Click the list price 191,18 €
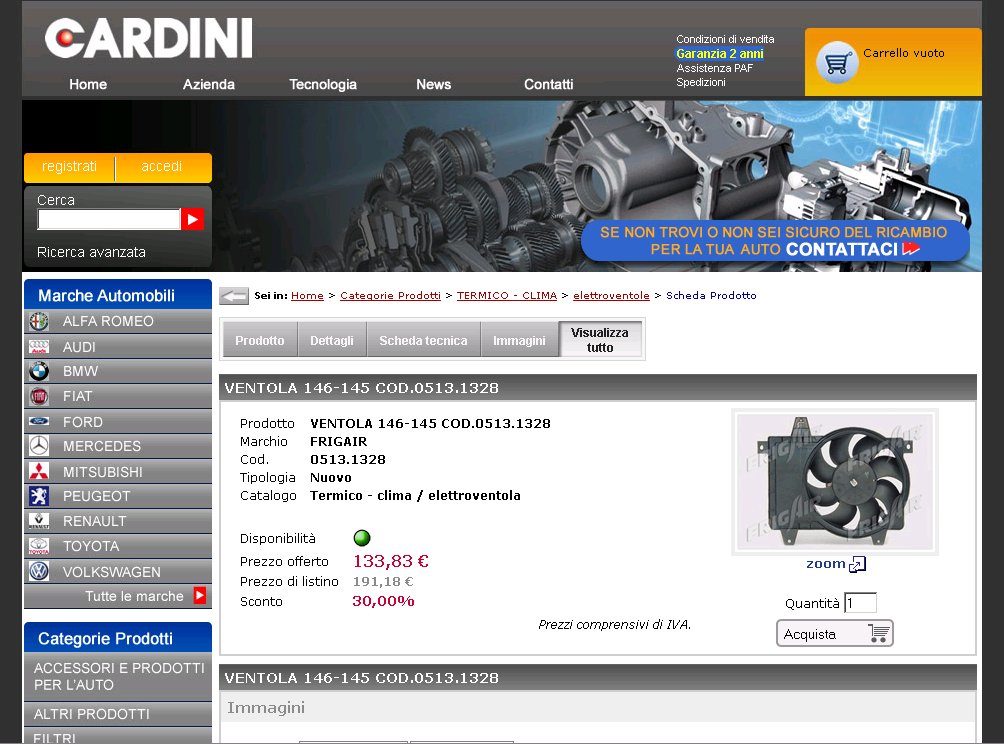This screenshot has height=744, width=1004. click(383, 581)
